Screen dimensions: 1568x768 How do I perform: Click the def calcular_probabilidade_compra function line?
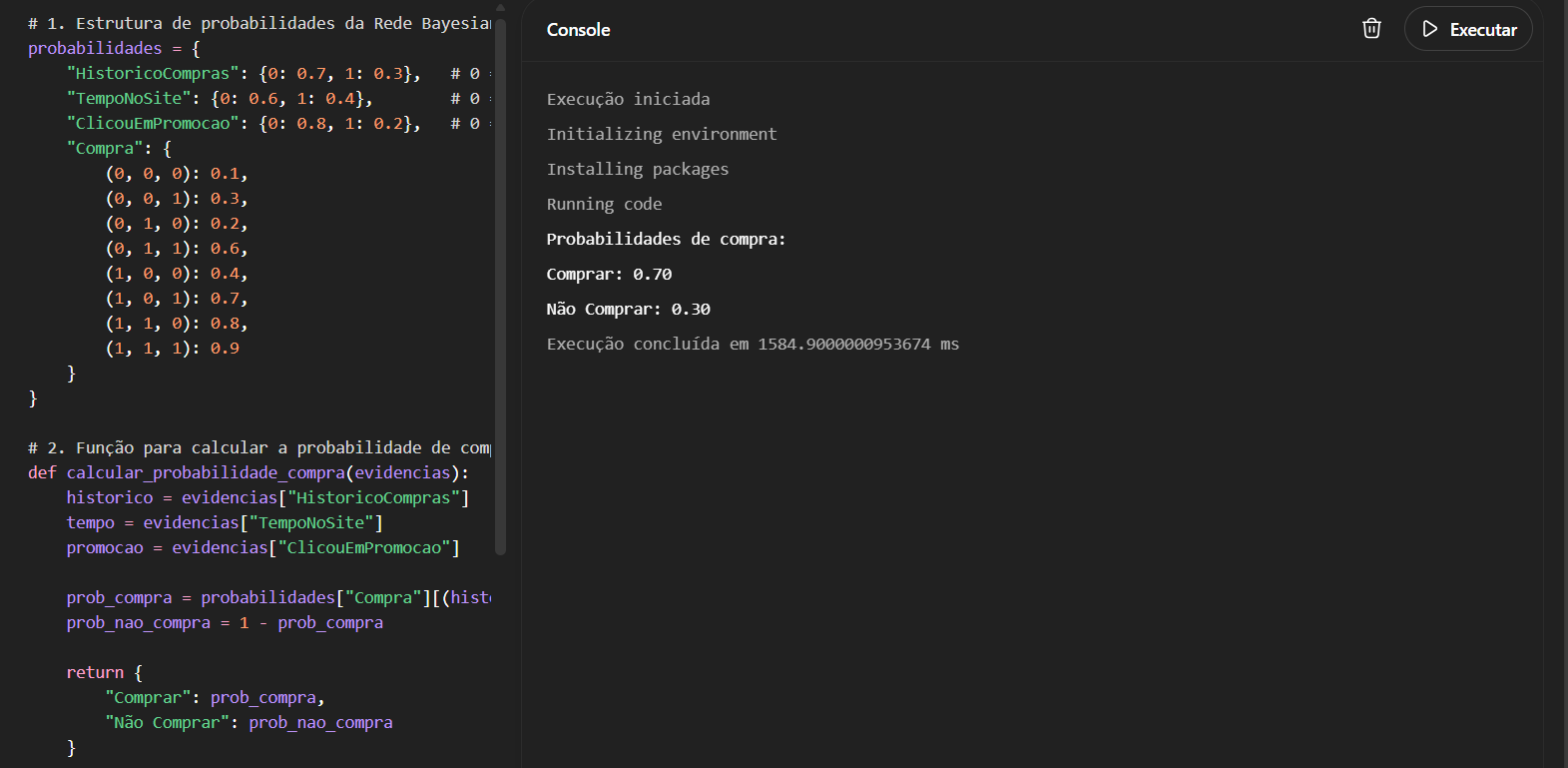(248, 473)
